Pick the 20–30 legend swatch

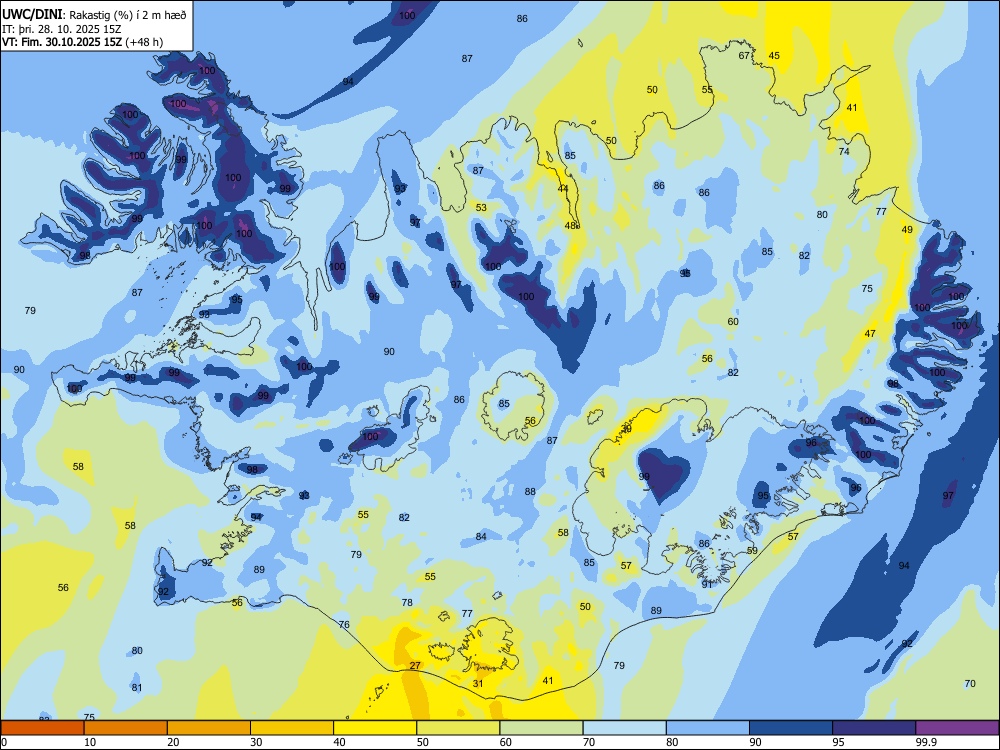click(209, 728)
